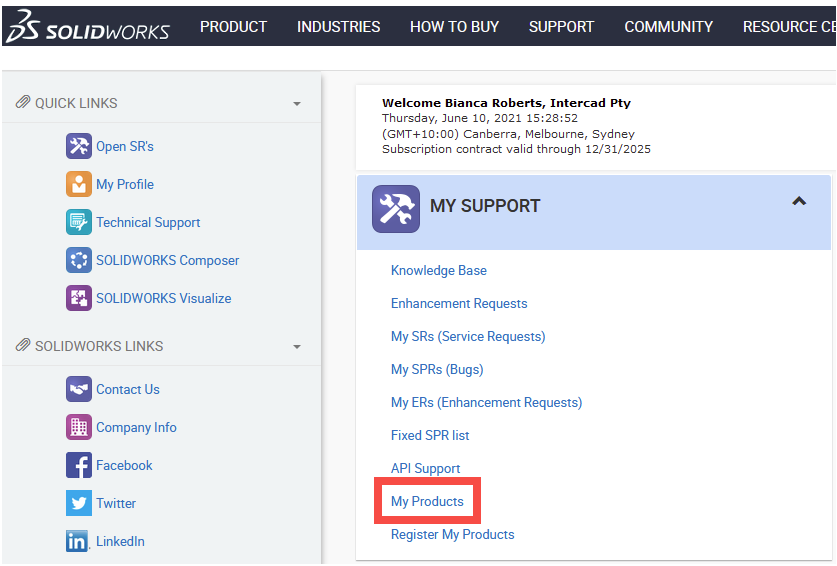Collapse the SOLIDWORKS Links section arrow
This screenshot has width=837, height=566.
[297, 347]
